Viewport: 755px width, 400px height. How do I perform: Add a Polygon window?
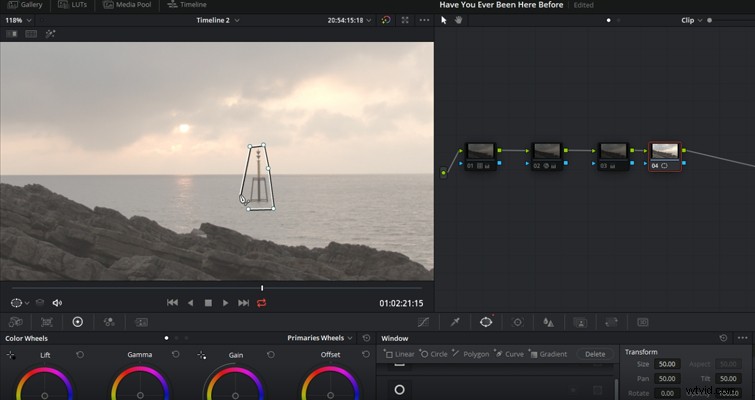coord(470,354)
